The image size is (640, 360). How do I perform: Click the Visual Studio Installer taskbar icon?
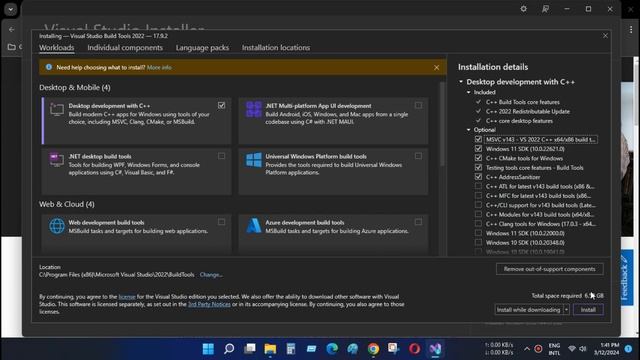[435, 349]
